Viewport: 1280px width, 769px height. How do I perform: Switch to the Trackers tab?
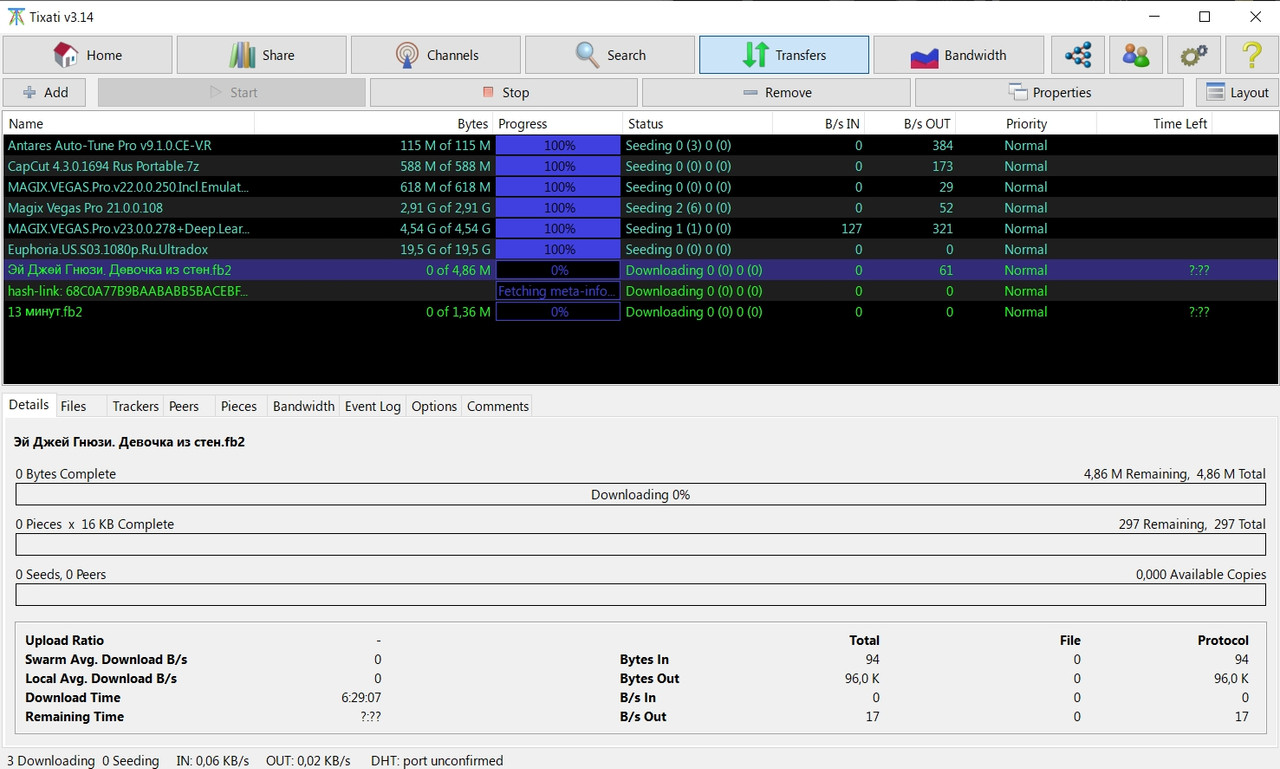click(135, 406)
